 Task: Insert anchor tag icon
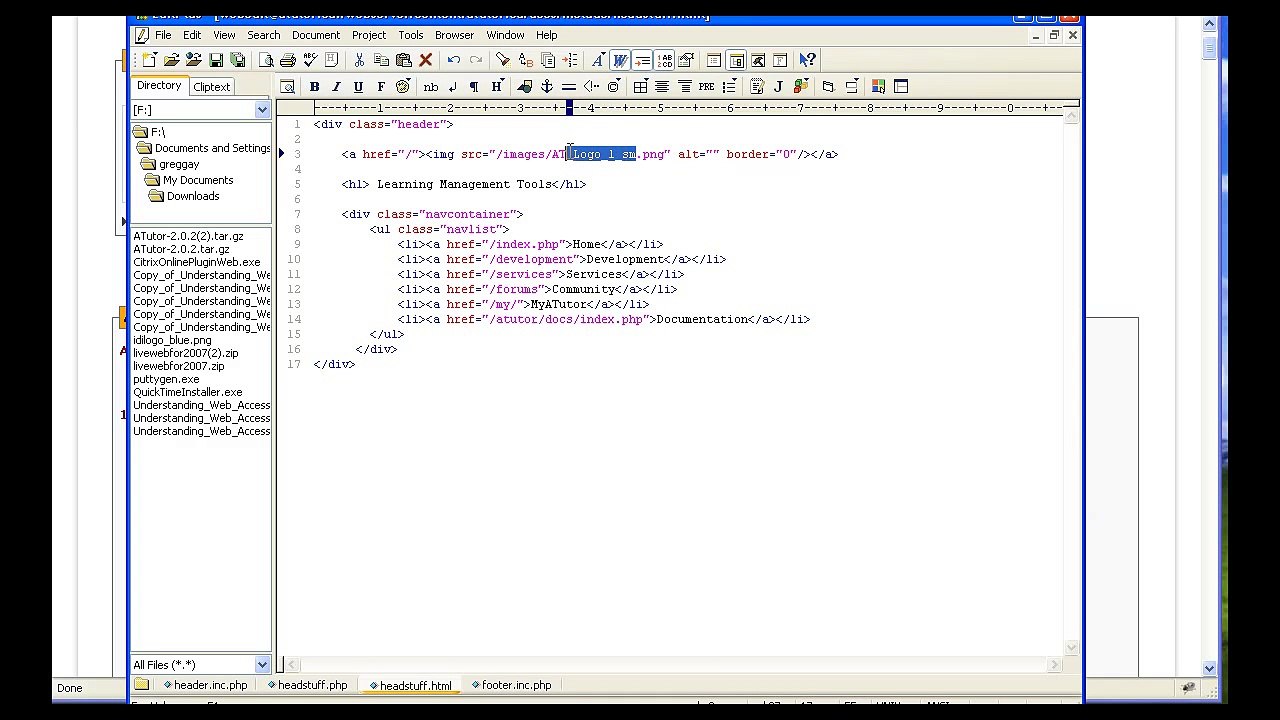(546, 87)
